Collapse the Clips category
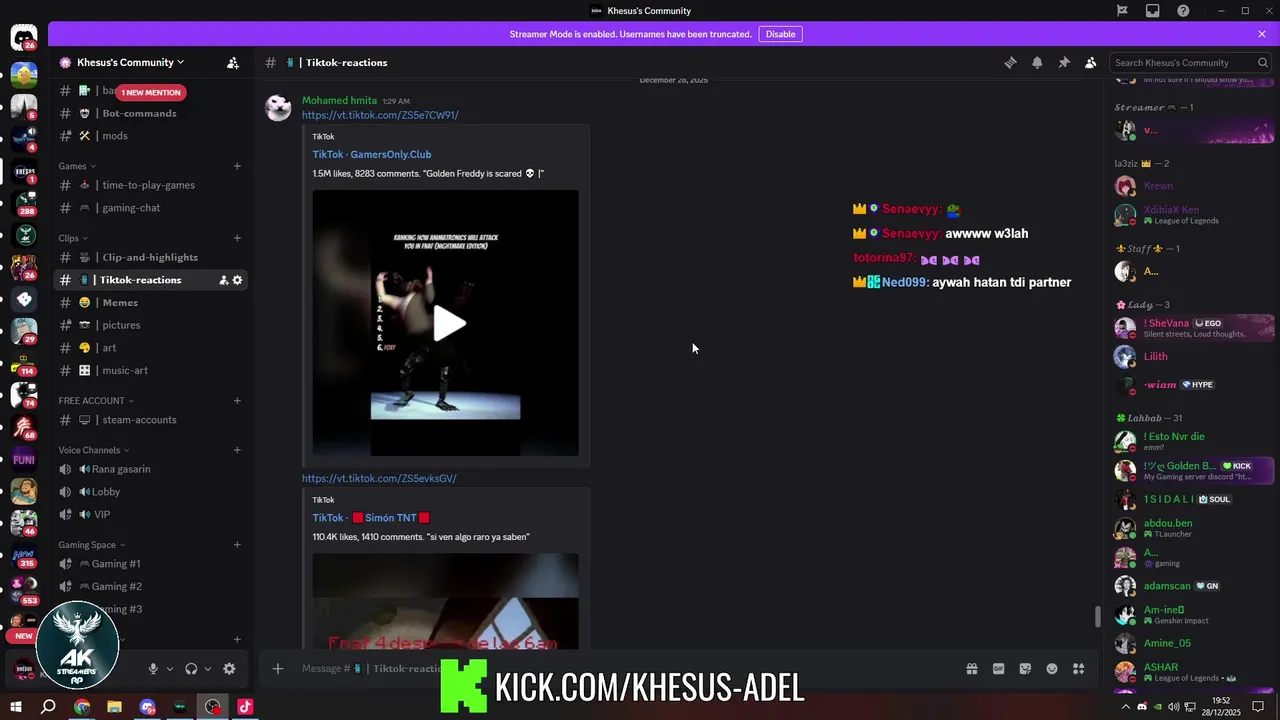This screenshot has height=720, width=1280. pos(74,238)
